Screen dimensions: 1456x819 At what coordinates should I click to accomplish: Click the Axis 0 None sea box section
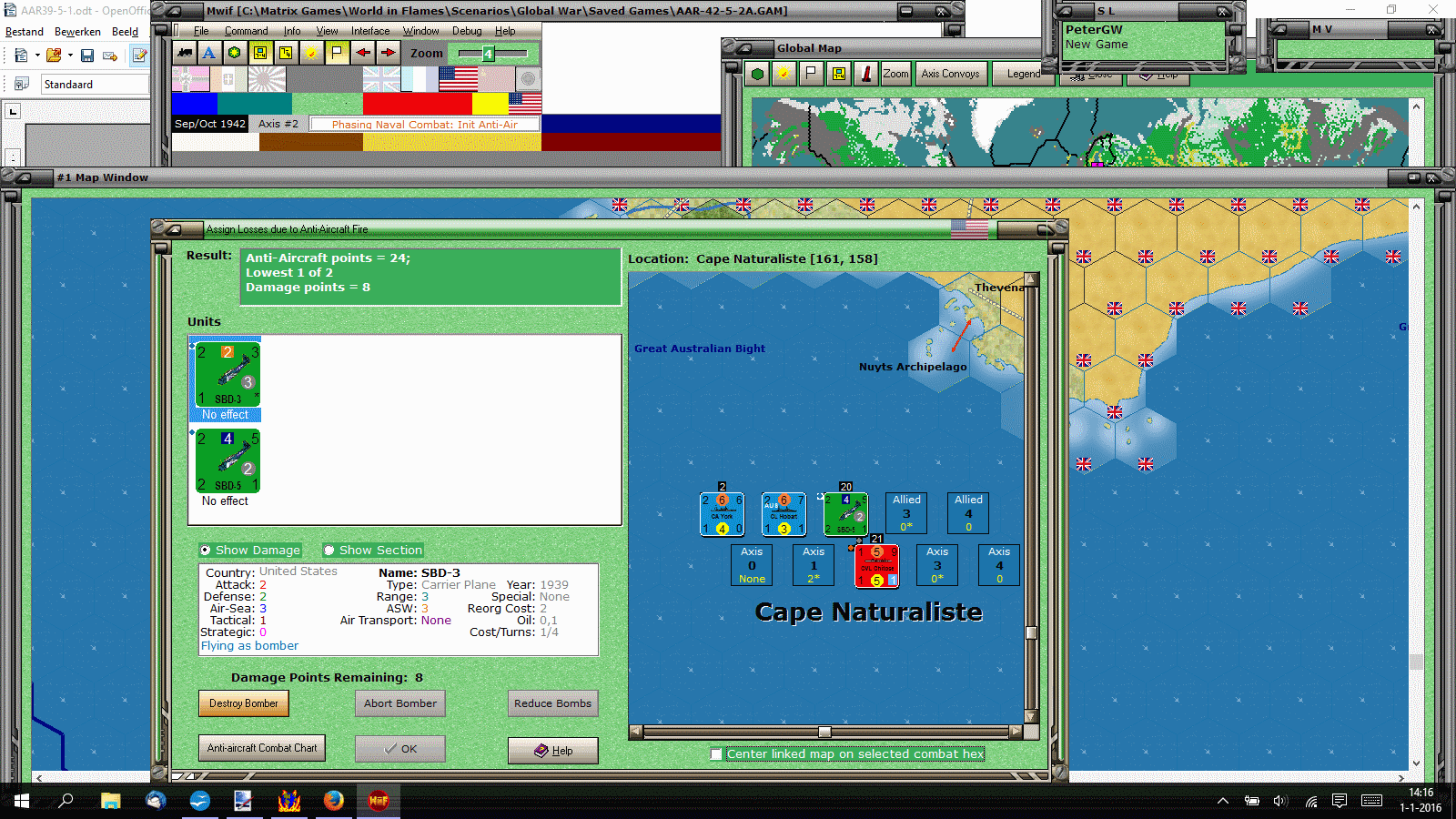pos(752,565)
